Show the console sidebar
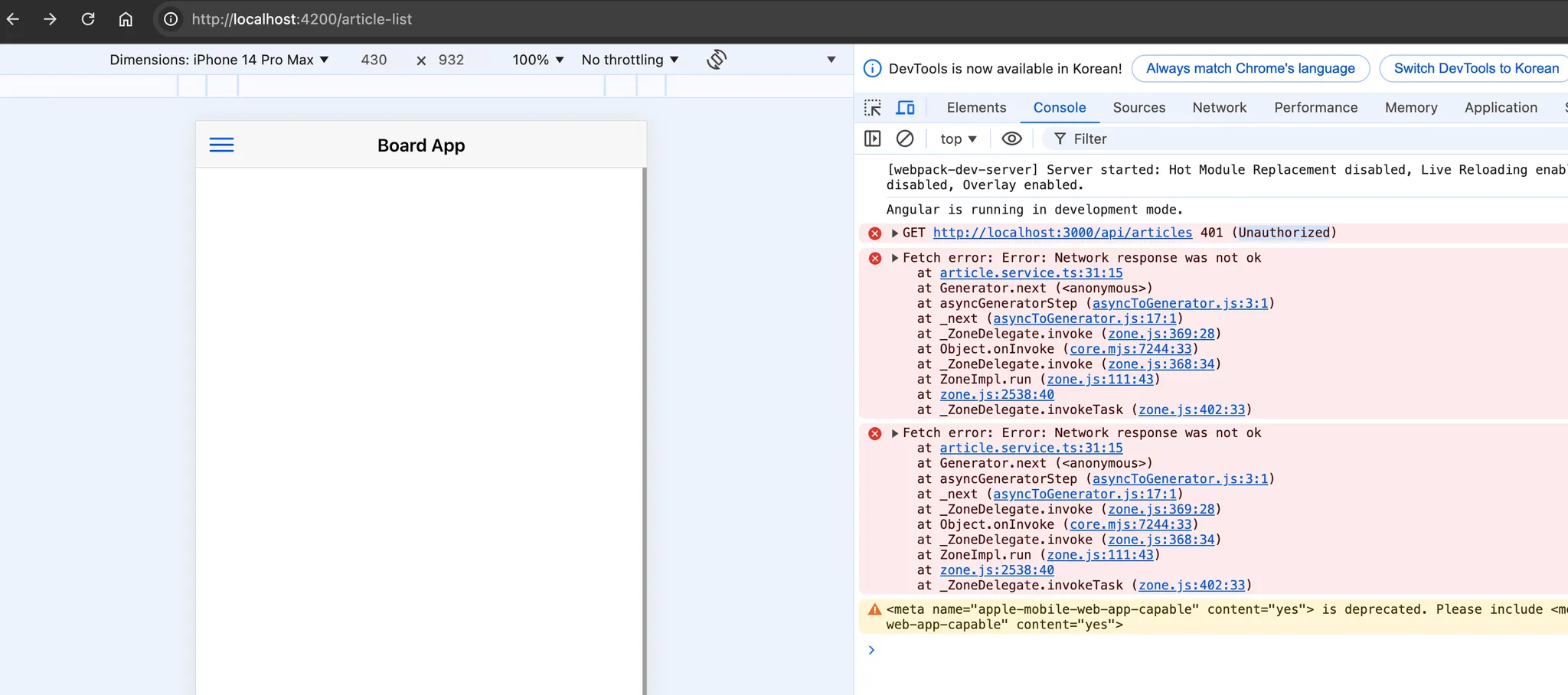Image resolution: width=1568 pixels, height=695 pixels. 873,139
